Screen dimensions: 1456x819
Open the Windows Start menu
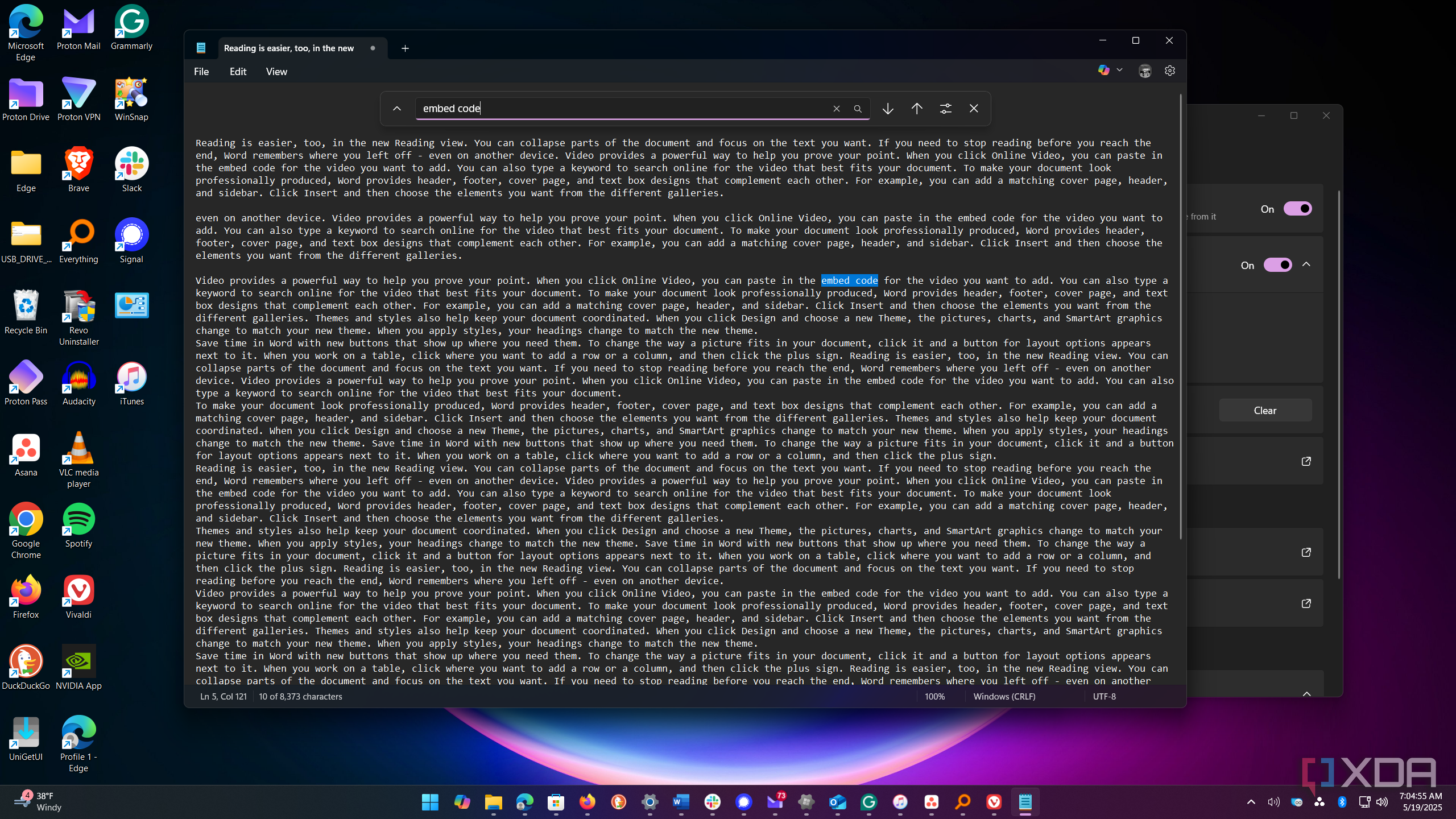(431, 802)
